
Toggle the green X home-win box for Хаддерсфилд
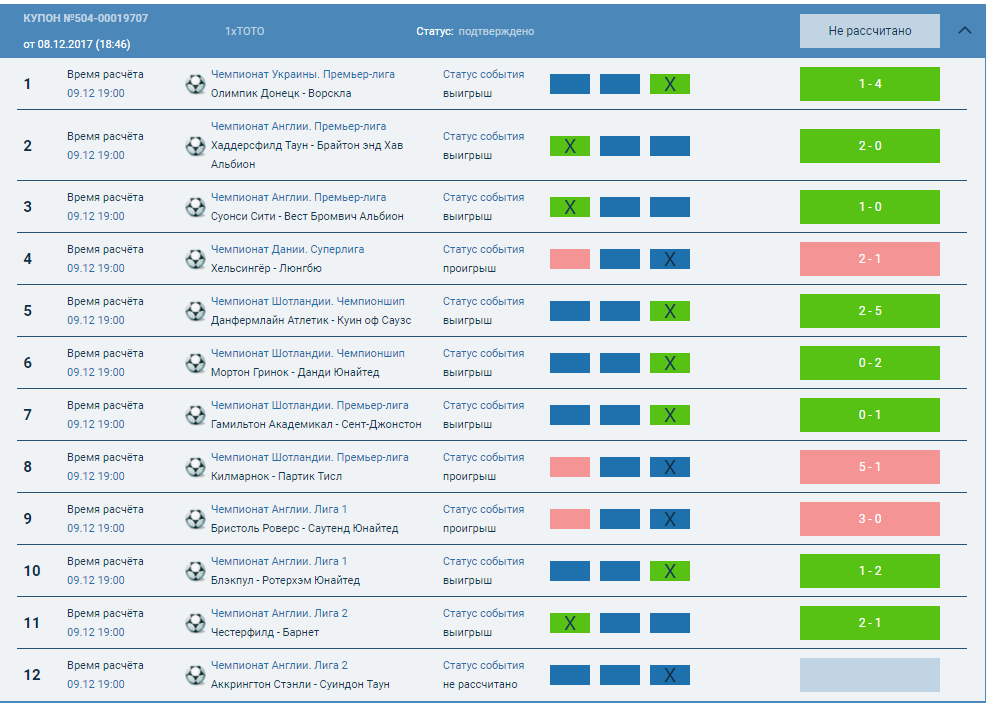click(x=569, y=146)
